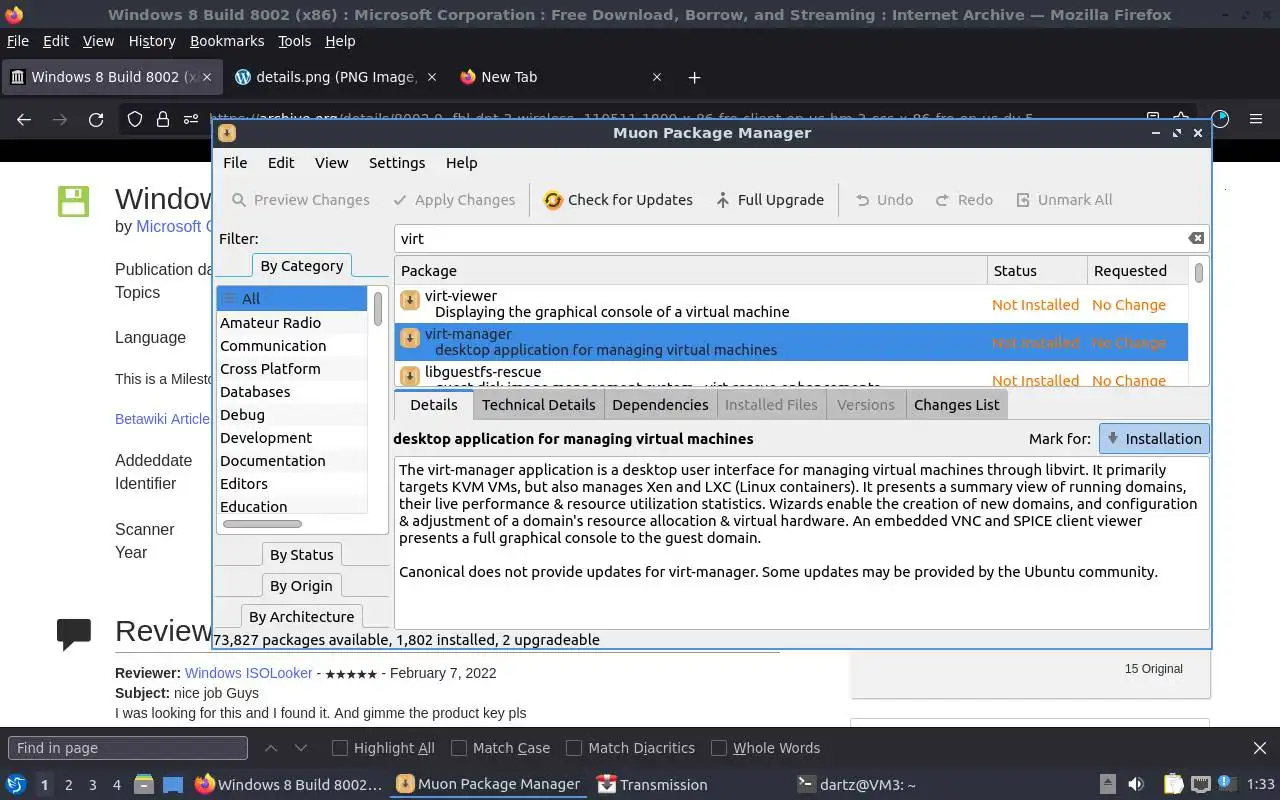This screenshot has height=800, width=1280.
Task: Start a Full Upgrade in Muon
Action: pyautogui.click(x=769, y=200)
